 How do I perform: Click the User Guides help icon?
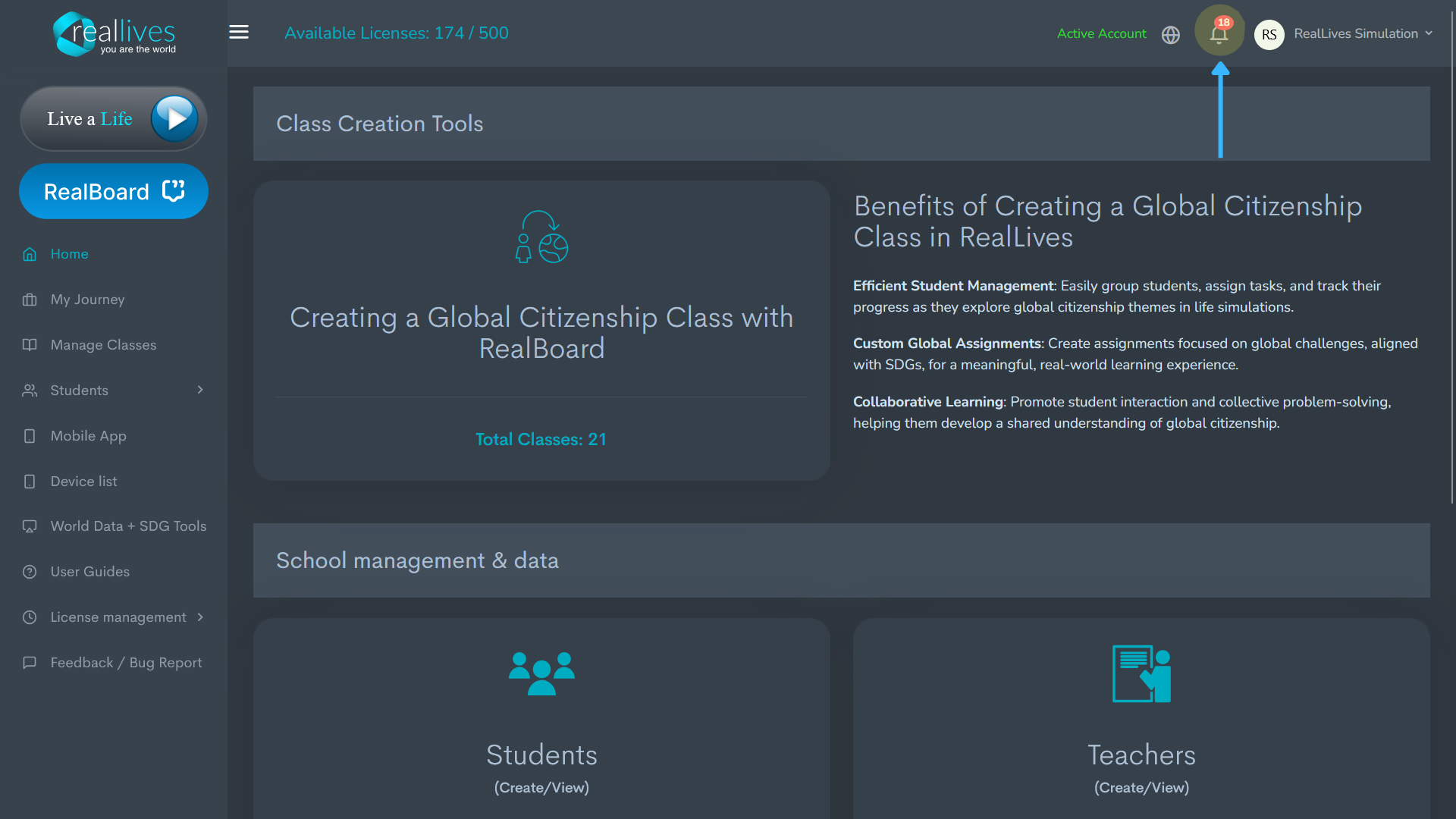(30, 572)
